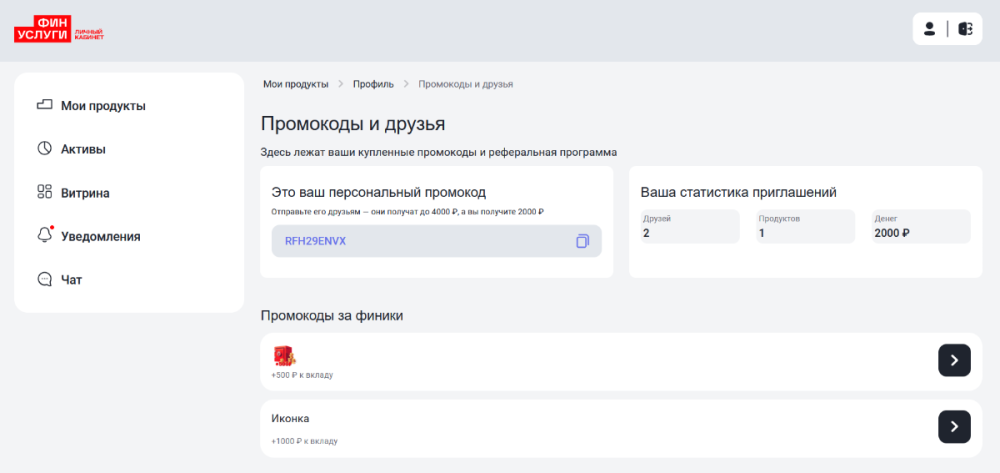Screen dimensions: 1000x473
Task: Click the Денег 2000 ₽ statistics tile
Action: coord(920,227)
